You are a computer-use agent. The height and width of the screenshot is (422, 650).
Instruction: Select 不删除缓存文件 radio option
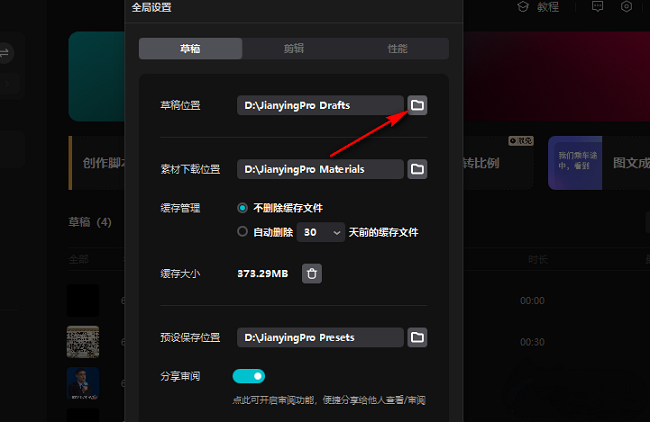pos(243,208)
